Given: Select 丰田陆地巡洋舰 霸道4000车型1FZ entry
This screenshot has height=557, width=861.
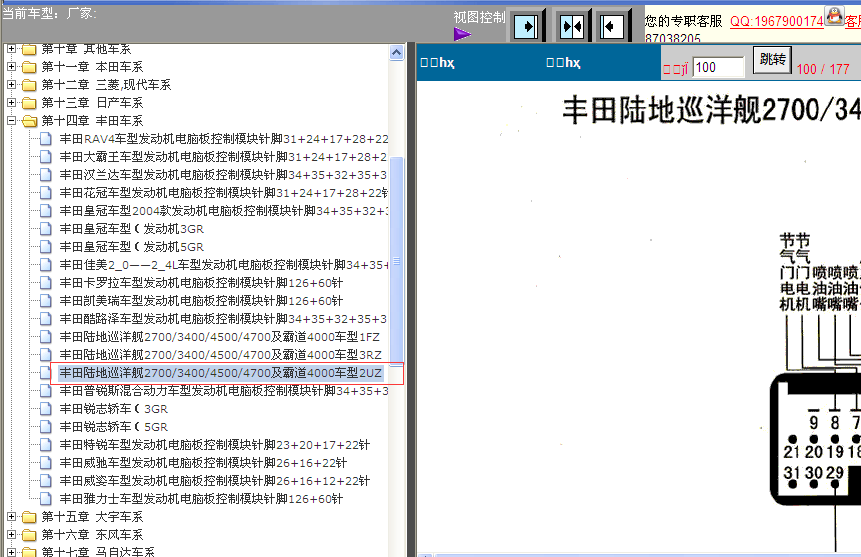Looking at the screenshot, I should [x=220, y=337].
